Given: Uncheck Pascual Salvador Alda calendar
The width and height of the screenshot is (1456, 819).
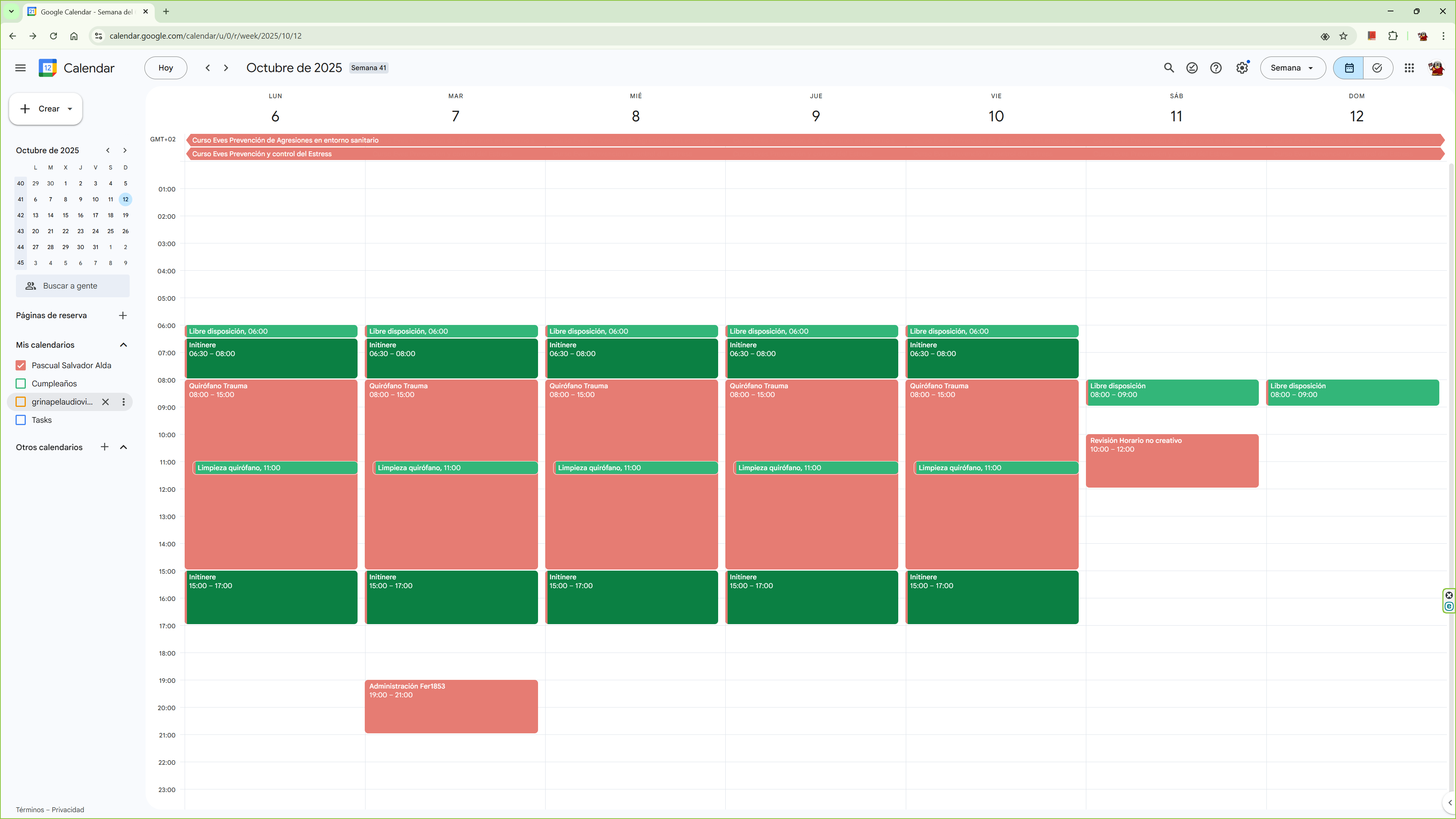Looking at the screenshot, I should point(21,366).
